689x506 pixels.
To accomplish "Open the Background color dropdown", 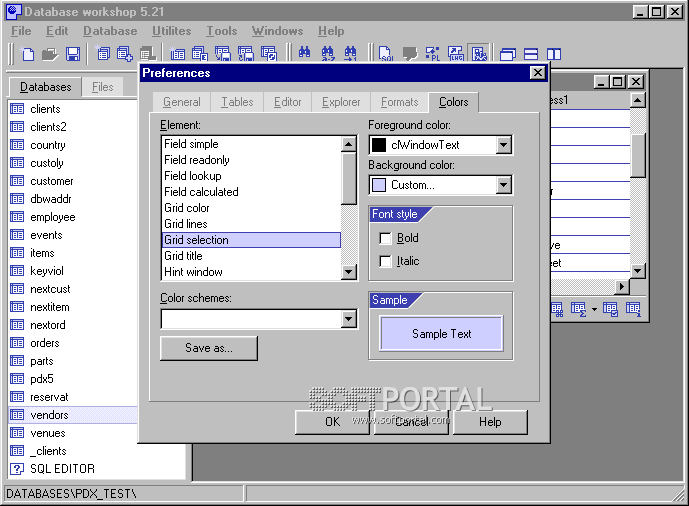I will 504,185.
